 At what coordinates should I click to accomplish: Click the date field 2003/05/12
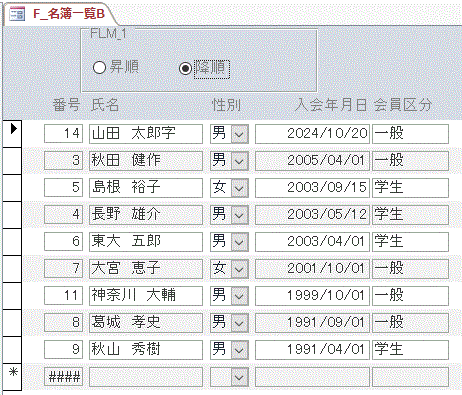312,215
